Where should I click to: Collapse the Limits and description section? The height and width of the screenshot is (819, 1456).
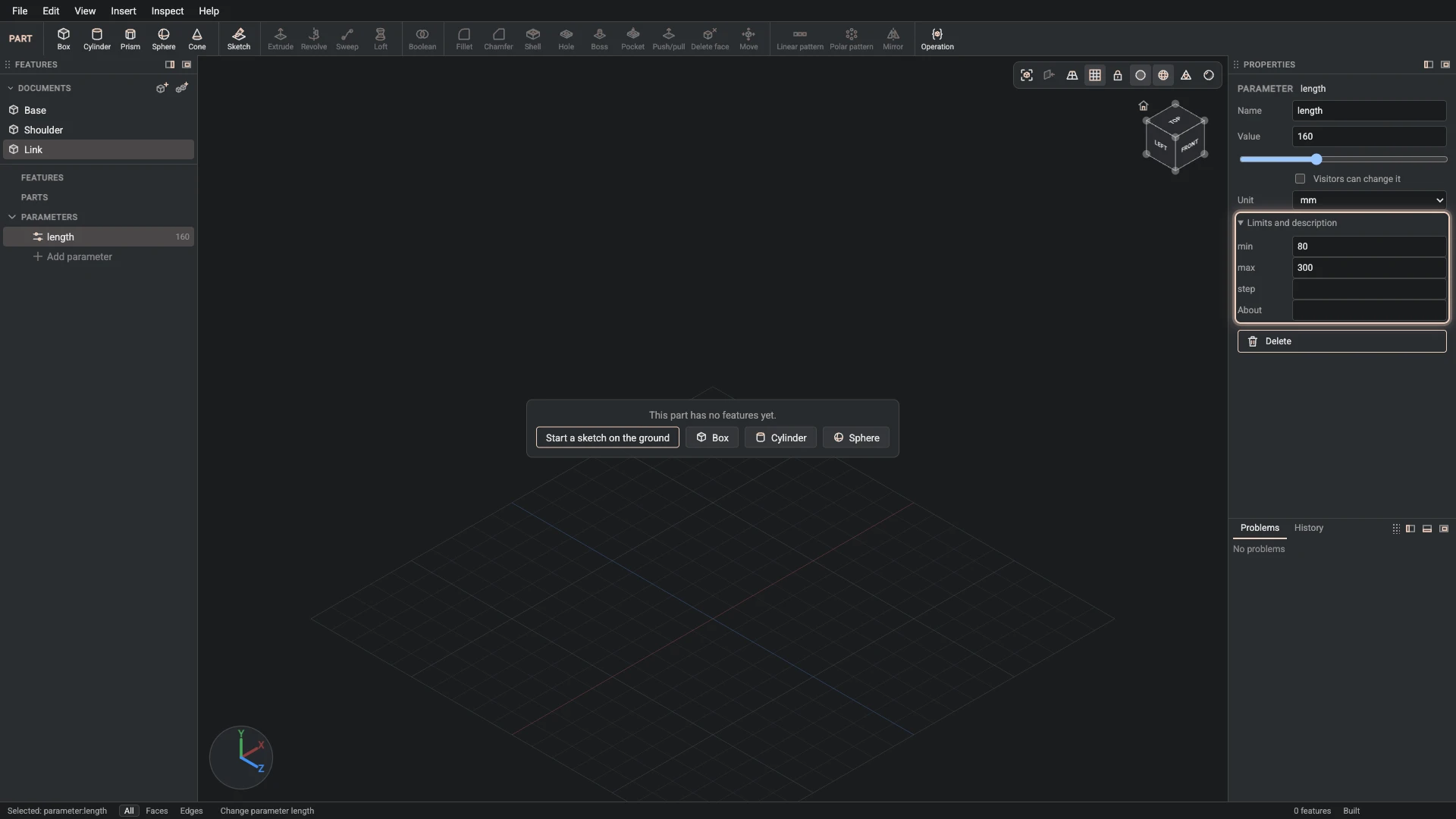click(1287, 223)
